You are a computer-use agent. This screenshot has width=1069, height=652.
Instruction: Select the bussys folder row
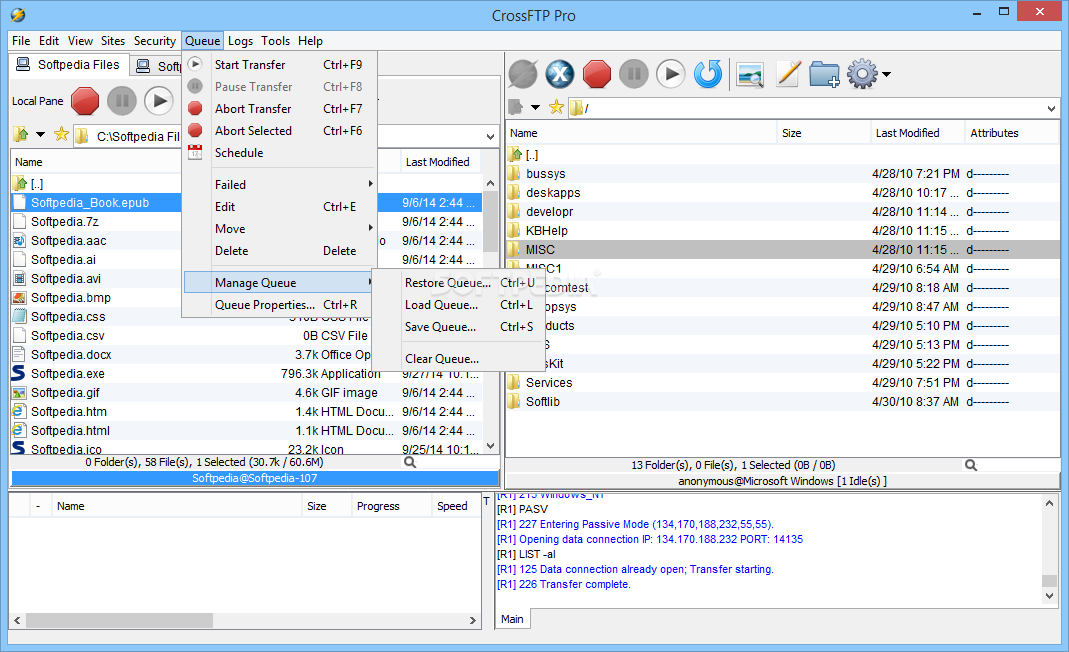coord(783,174)
